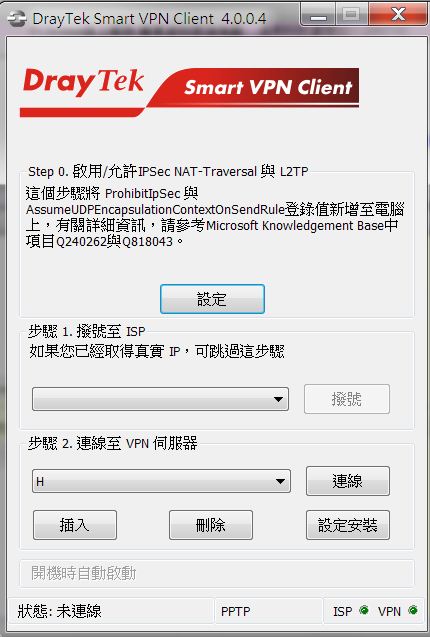Click the 設定 button under Step 0
430x637 pixels.
click(x=212, y=299)
